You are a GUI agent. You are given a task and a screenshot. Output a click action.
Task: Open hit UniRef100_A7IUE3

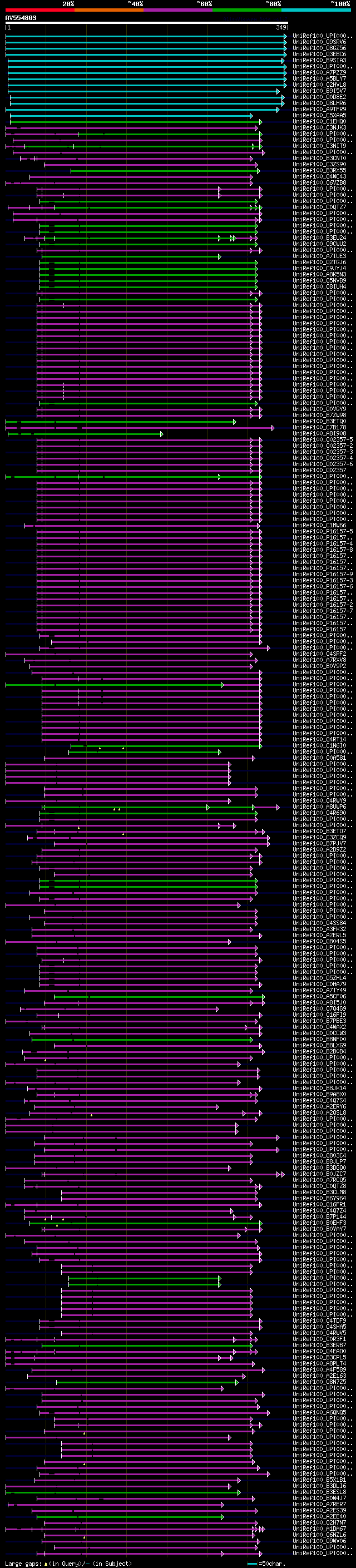pyautogui.click(x=319, y=256)
